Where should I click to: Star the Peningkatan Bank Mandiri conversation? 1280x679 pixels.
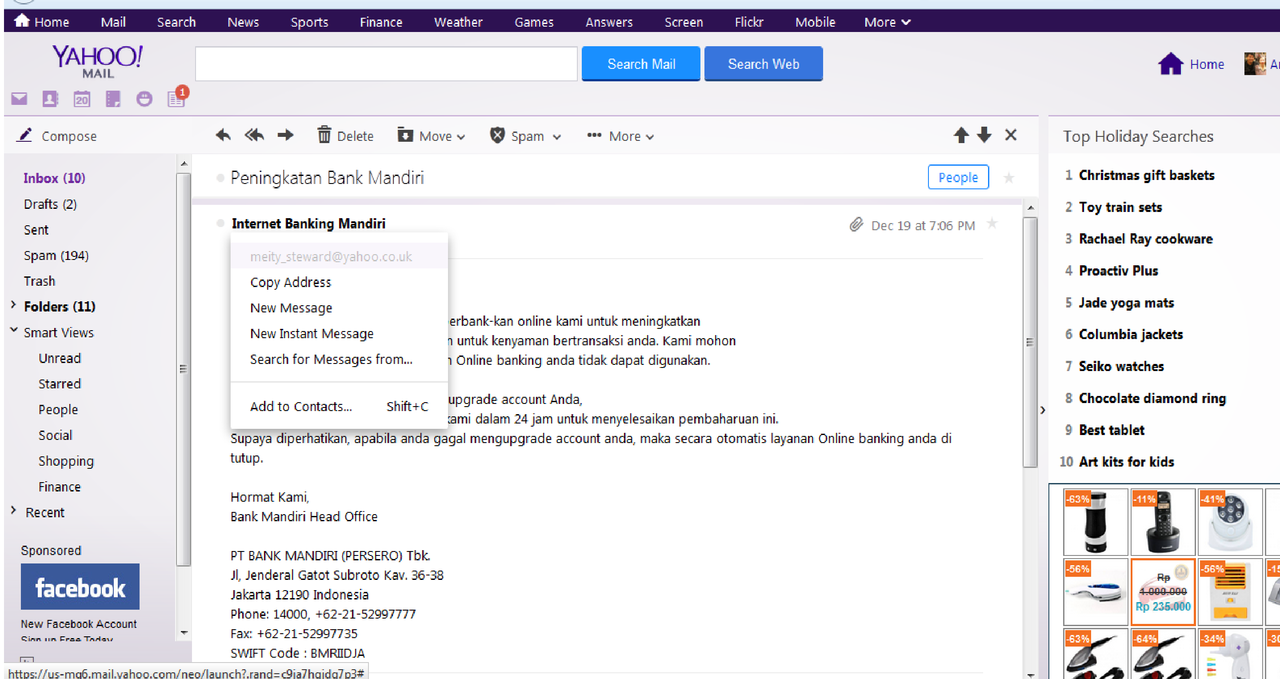[1009, 178]
